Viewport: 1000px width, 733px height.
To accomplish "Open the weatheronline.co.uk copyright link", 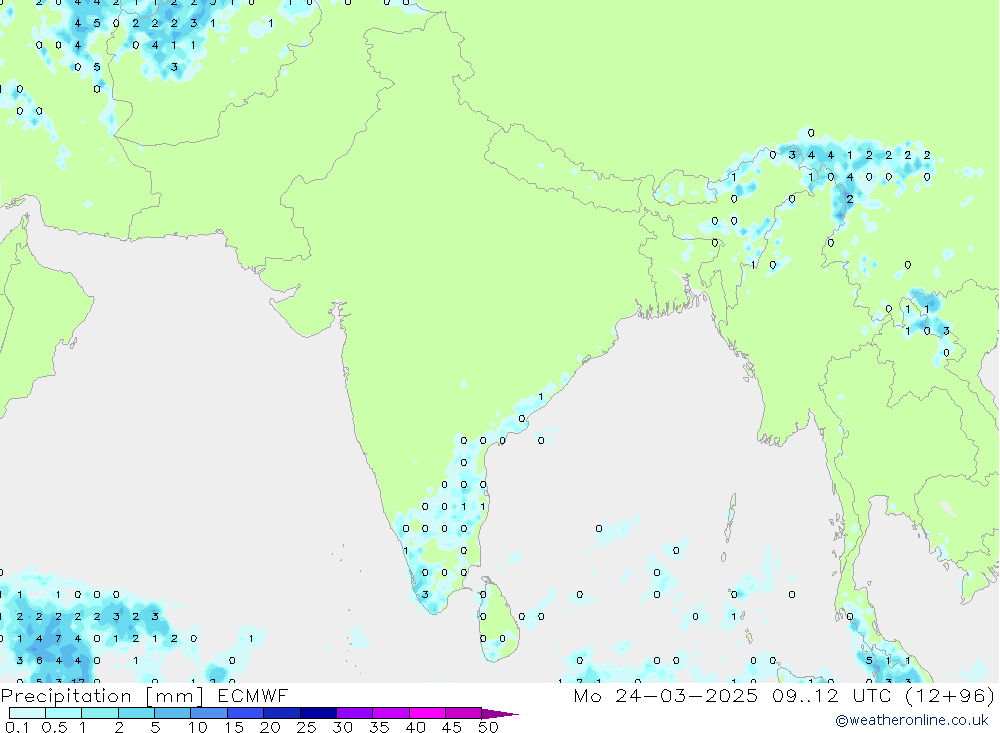I will click(x=912, y=720).
